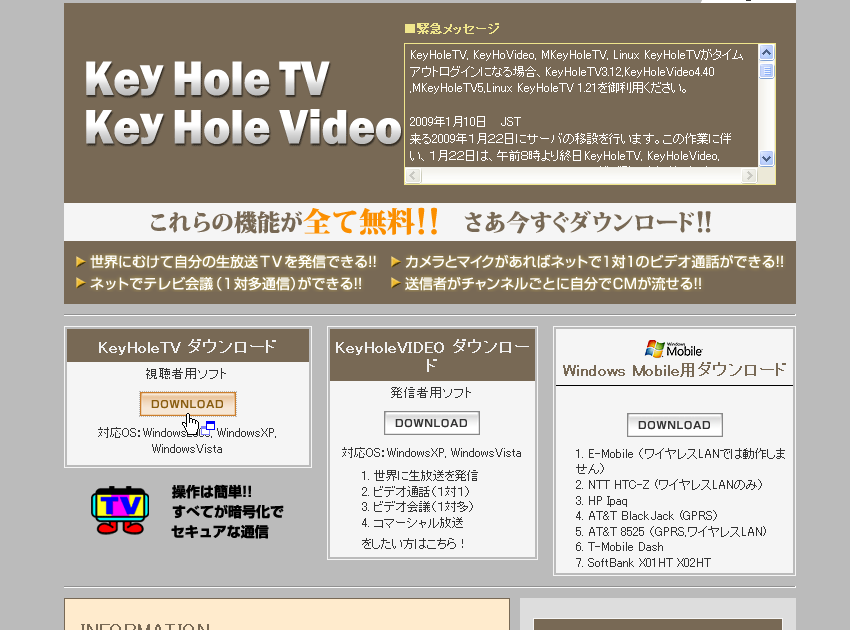The image size is (850, 630).
Task: Click the vertical scrollbar thumb in message box
Action: point(766,71)
